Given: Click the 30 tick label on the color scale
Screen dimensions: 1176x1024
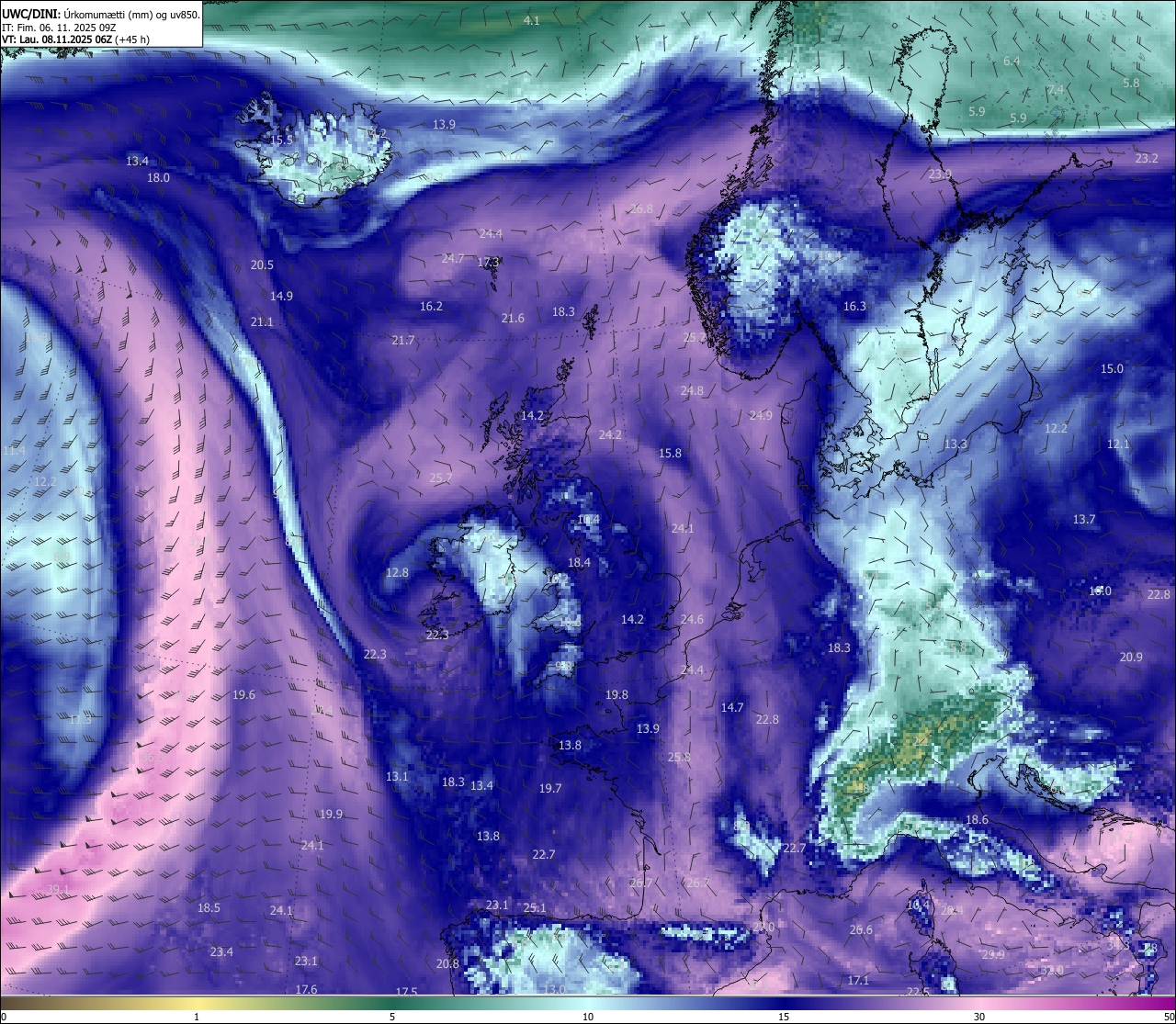Looking at the screenshot, I should point(979,1017).
